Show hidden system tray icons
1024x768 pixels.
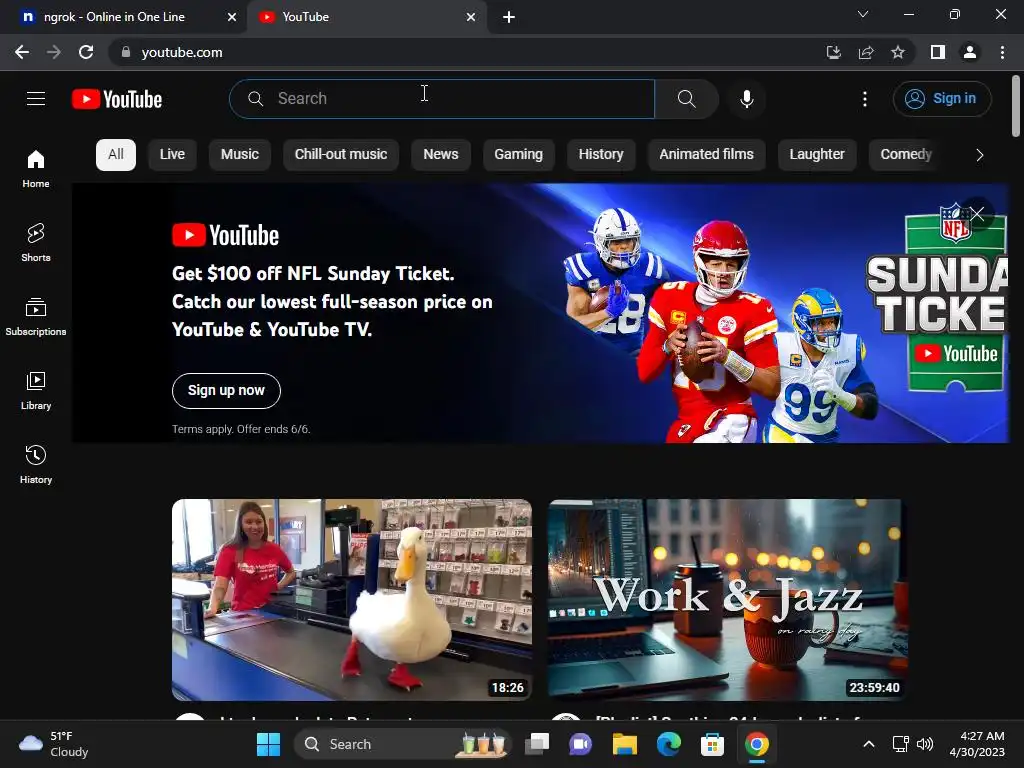pos(869,744)
